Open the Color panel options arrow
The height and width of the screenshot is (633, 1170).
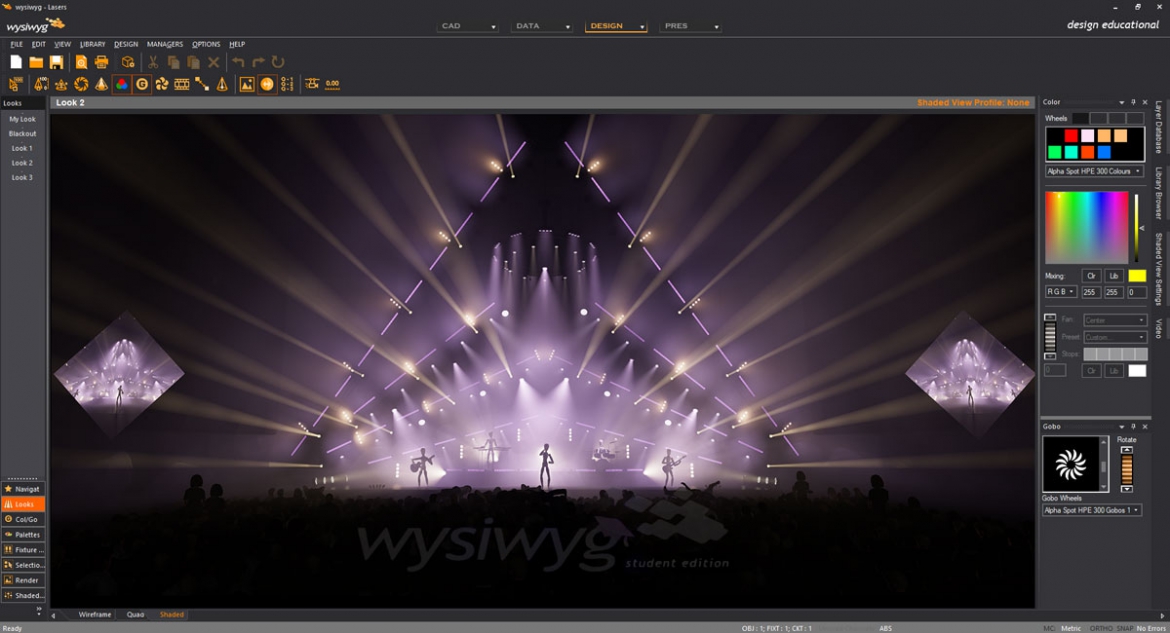coord(1121,102)
